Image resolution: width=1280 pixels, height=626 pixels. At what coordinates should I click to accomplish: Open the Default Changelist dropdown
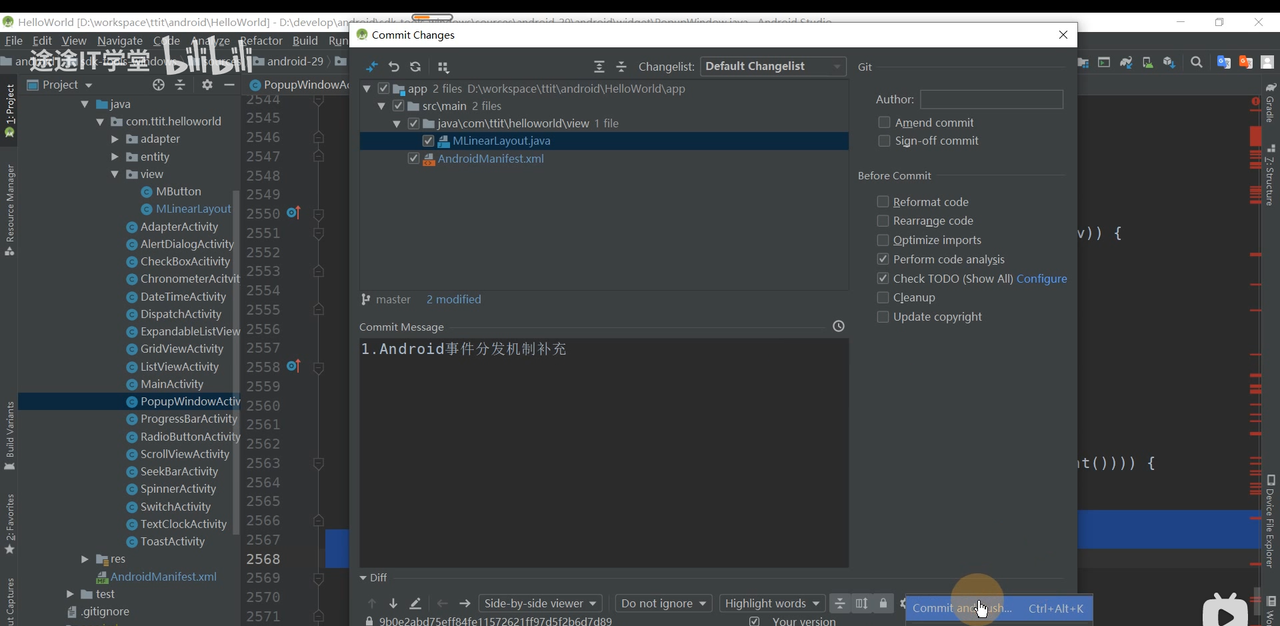[773, 66]
